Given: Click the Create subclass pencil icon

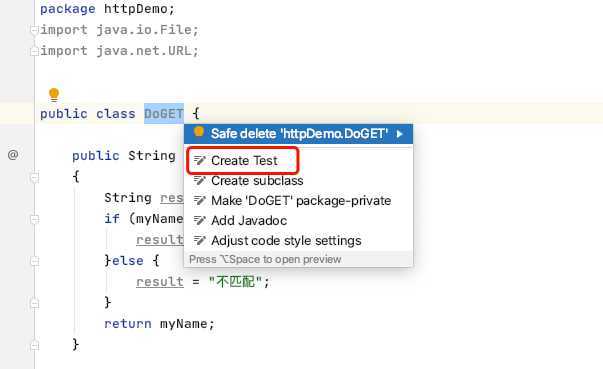Looking at the screenshot, I should click(x=200, y=181).
